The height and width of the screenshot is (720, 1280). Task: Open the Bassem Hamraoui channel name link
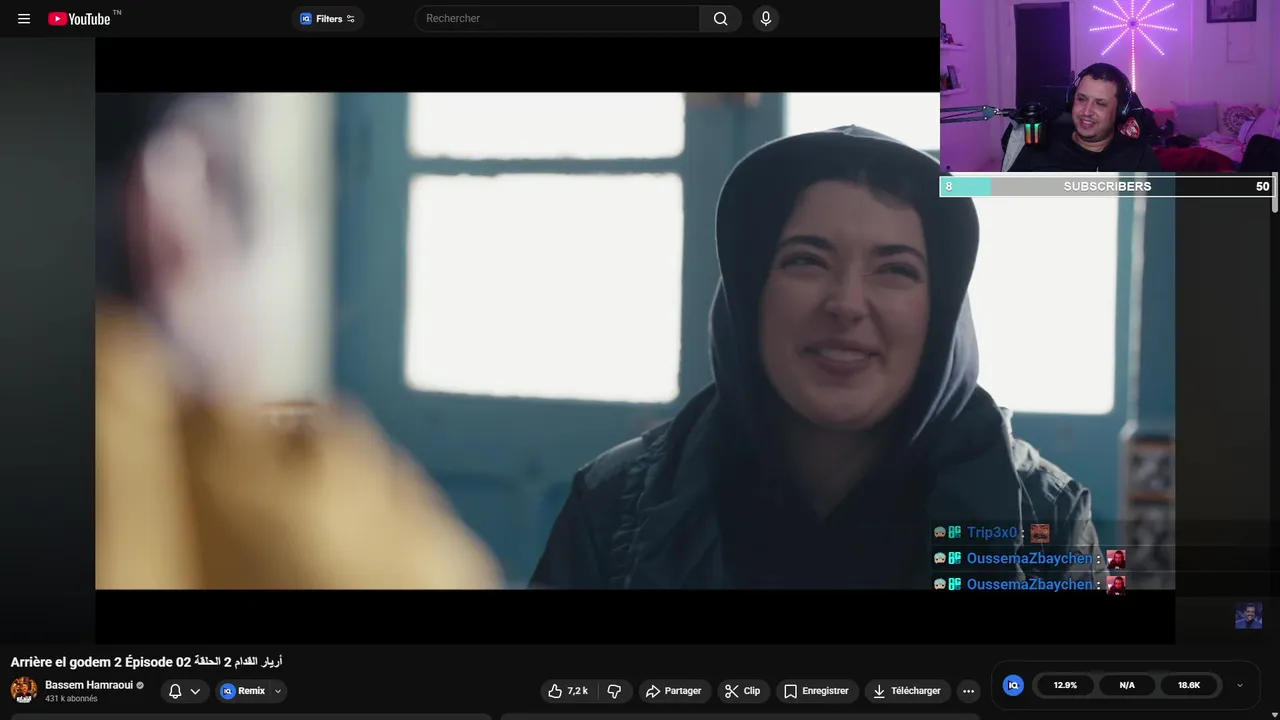point(89,685)
